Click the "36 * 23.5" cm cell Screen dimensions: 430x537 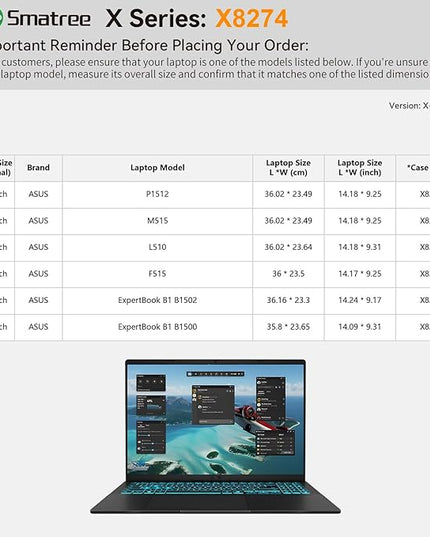point(288,274)
